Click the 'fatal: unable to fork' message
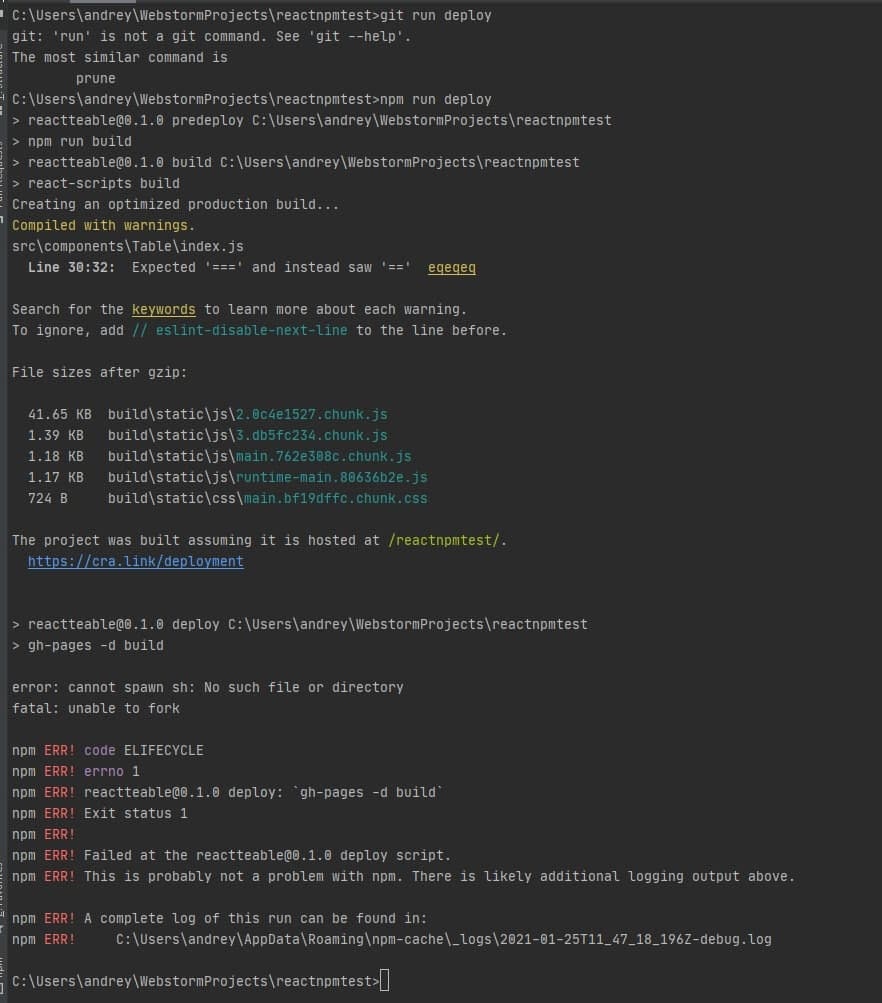Viewport: 882px width, 1003px height. 95,709
